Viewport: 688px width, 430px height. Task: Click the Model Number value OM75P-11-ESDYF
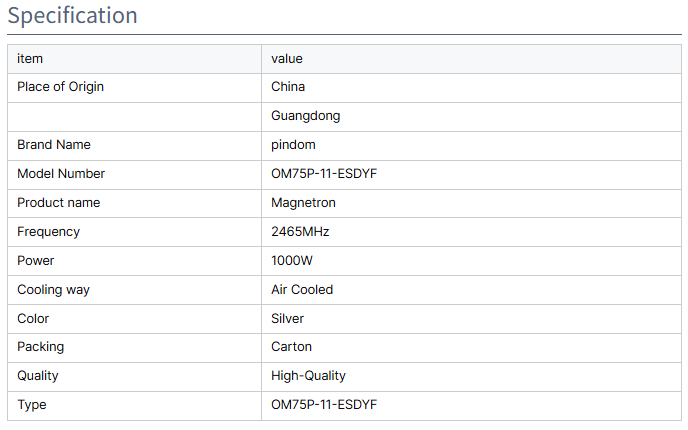[324, 174]
